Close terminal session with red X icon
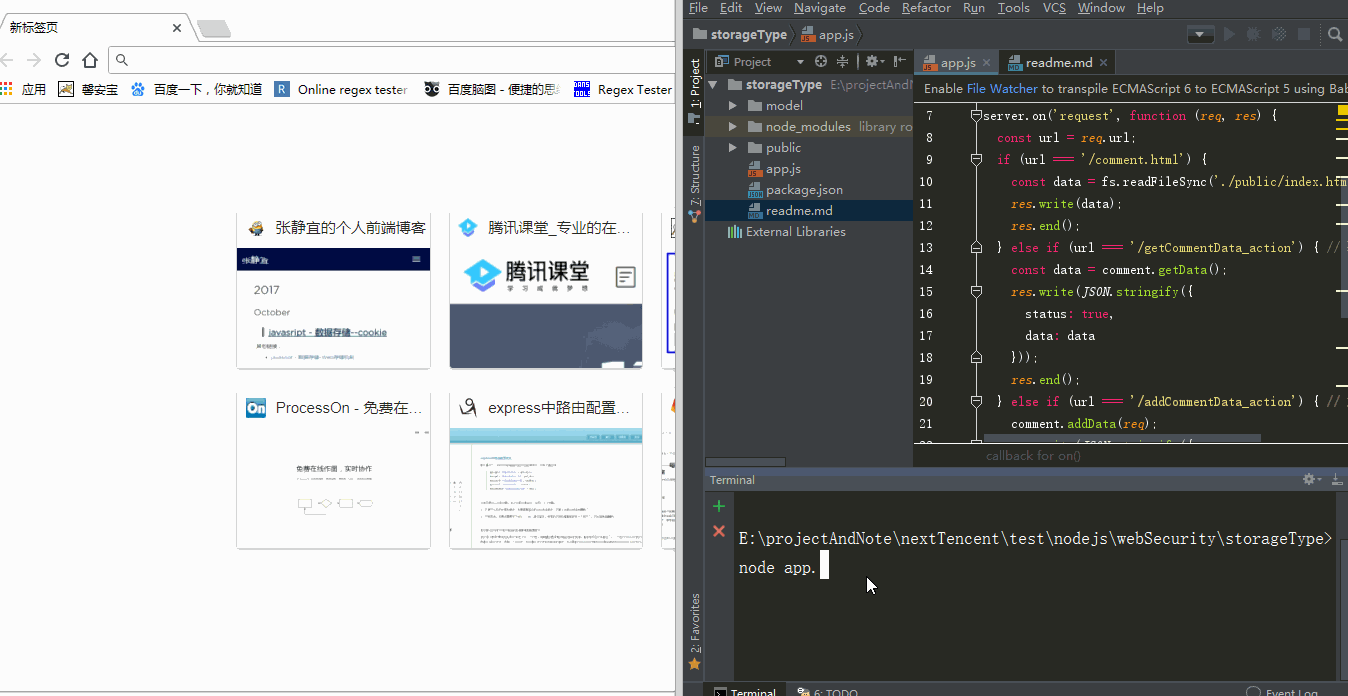 coord(718,531)
